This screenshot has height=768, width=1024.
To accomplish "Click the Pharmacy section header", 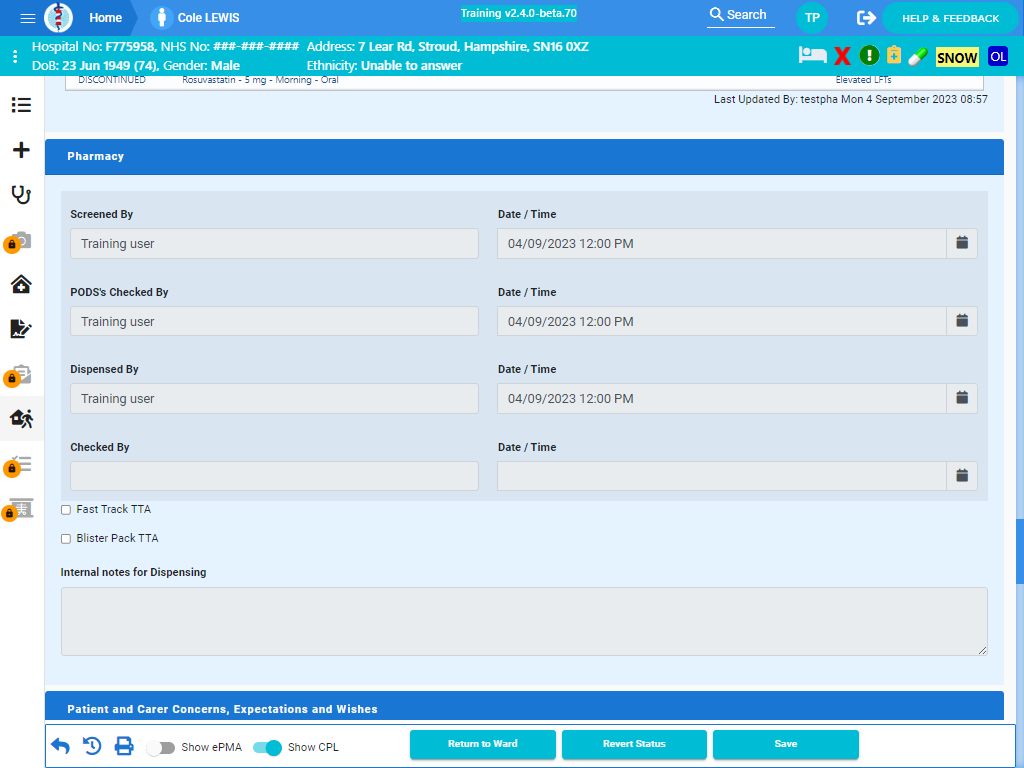I will 524,157.
